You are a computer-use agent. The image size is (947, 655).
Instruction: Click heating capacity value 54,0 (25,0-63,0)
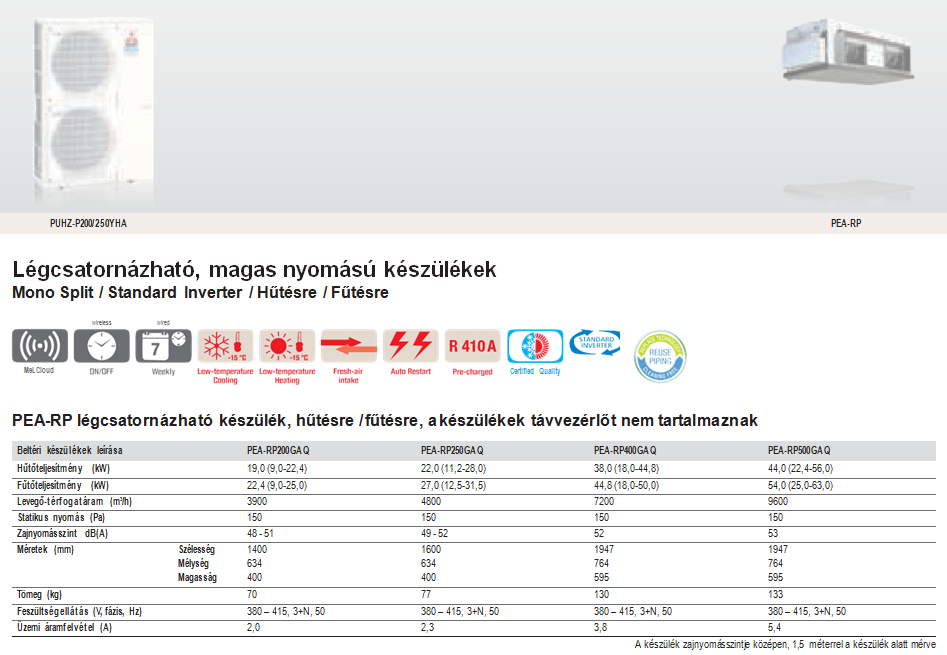point(800,485)
